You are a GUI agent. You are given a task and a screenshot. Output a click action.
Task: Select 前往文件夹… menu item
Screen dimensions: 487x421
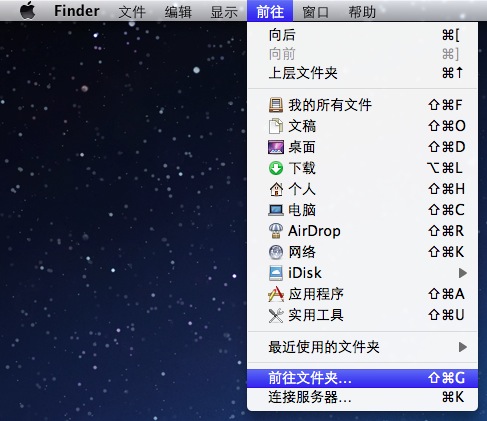coord(362,378)
